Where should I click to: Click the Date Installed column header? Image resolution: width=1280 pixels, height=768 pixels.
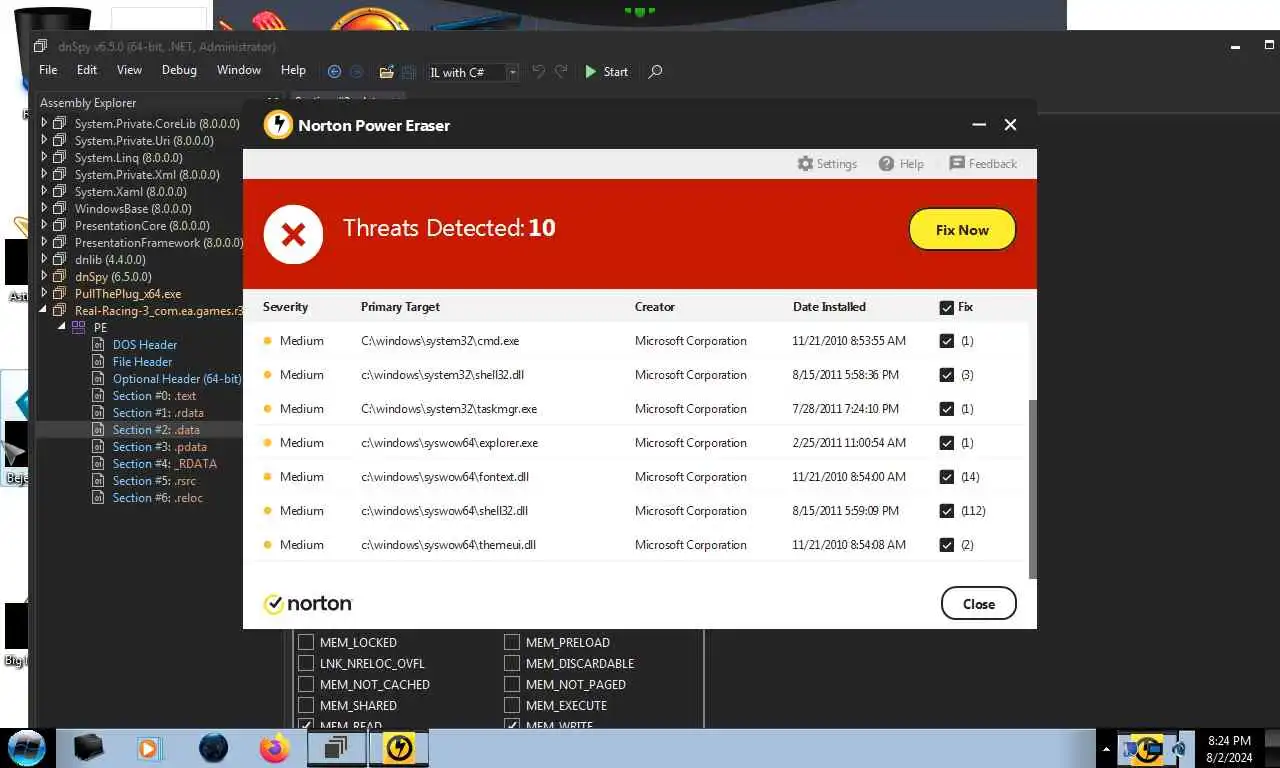click(x=829, y=307)
